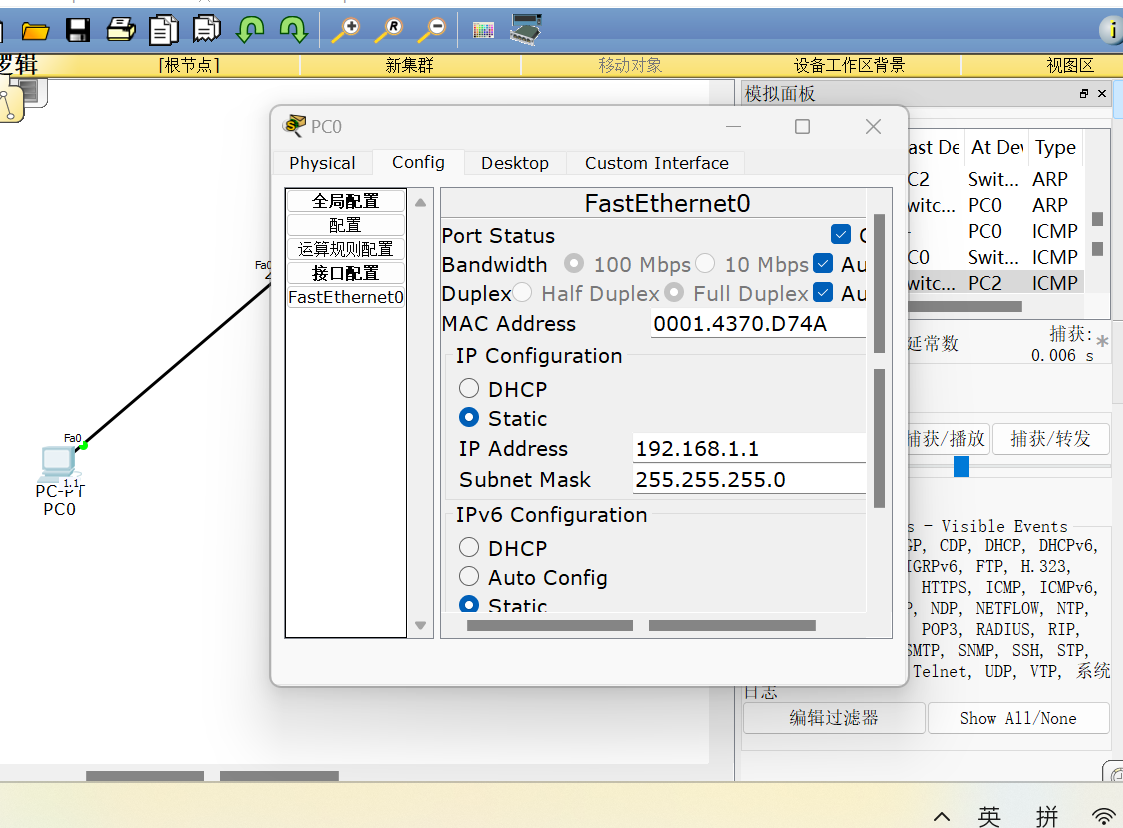Choose Half Duplex radio button
The image size is (1123, 828).
(521, 292)
